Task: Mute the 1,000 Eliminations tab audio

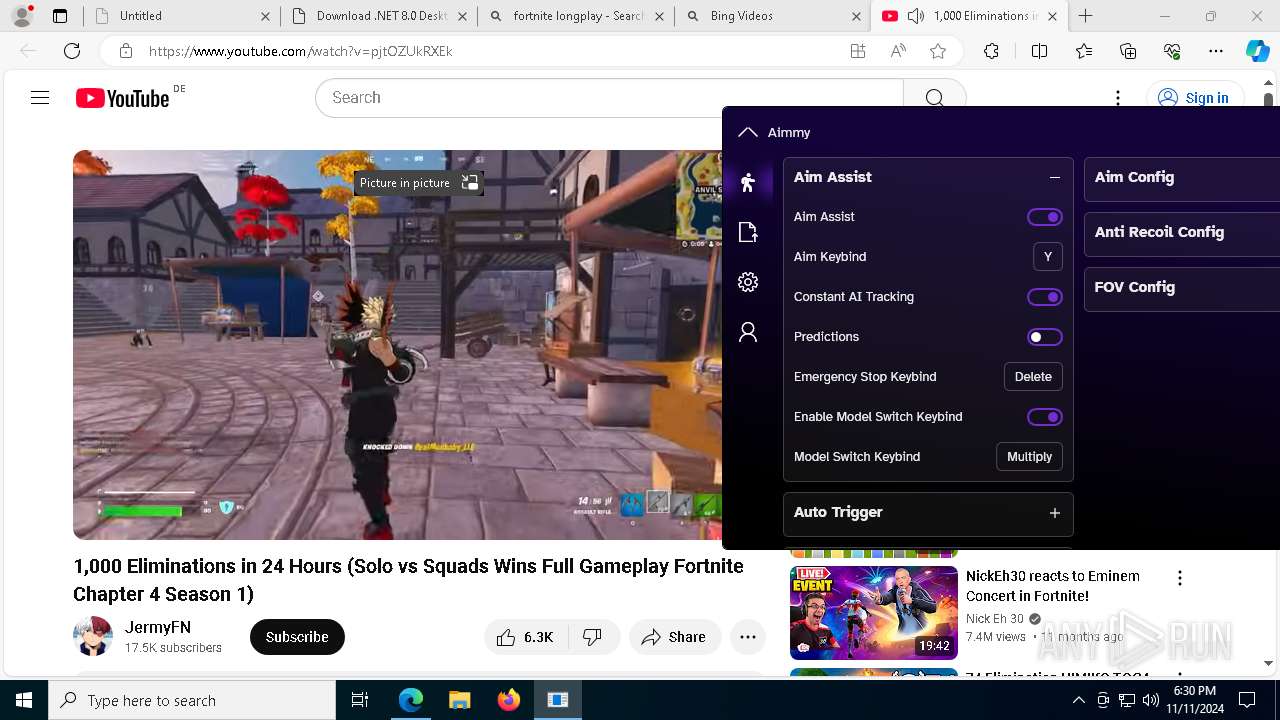Action: tap(915, 16)
